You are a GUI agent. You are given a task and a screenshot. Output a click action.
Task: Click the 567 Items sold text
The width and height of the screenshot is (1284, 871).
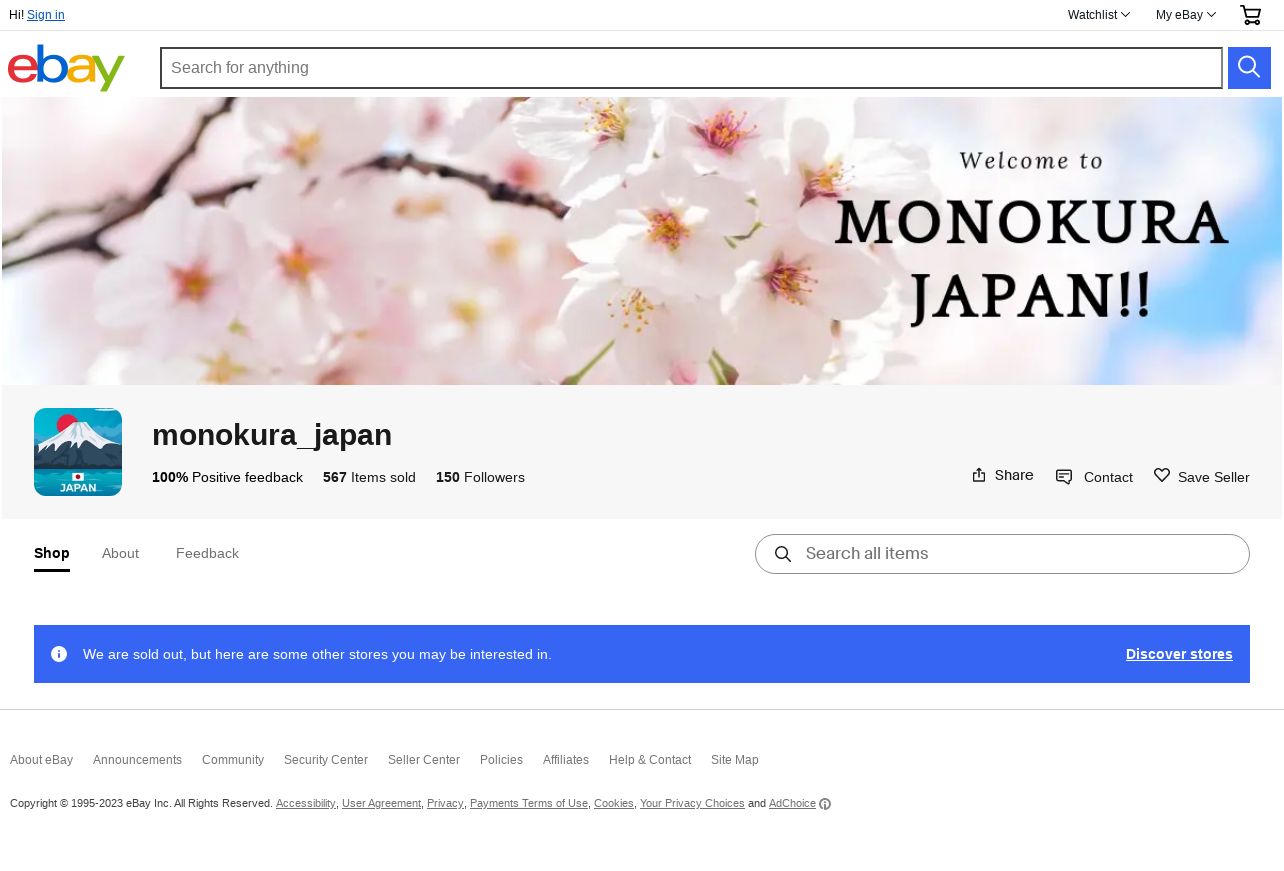[x=369, y=478]
